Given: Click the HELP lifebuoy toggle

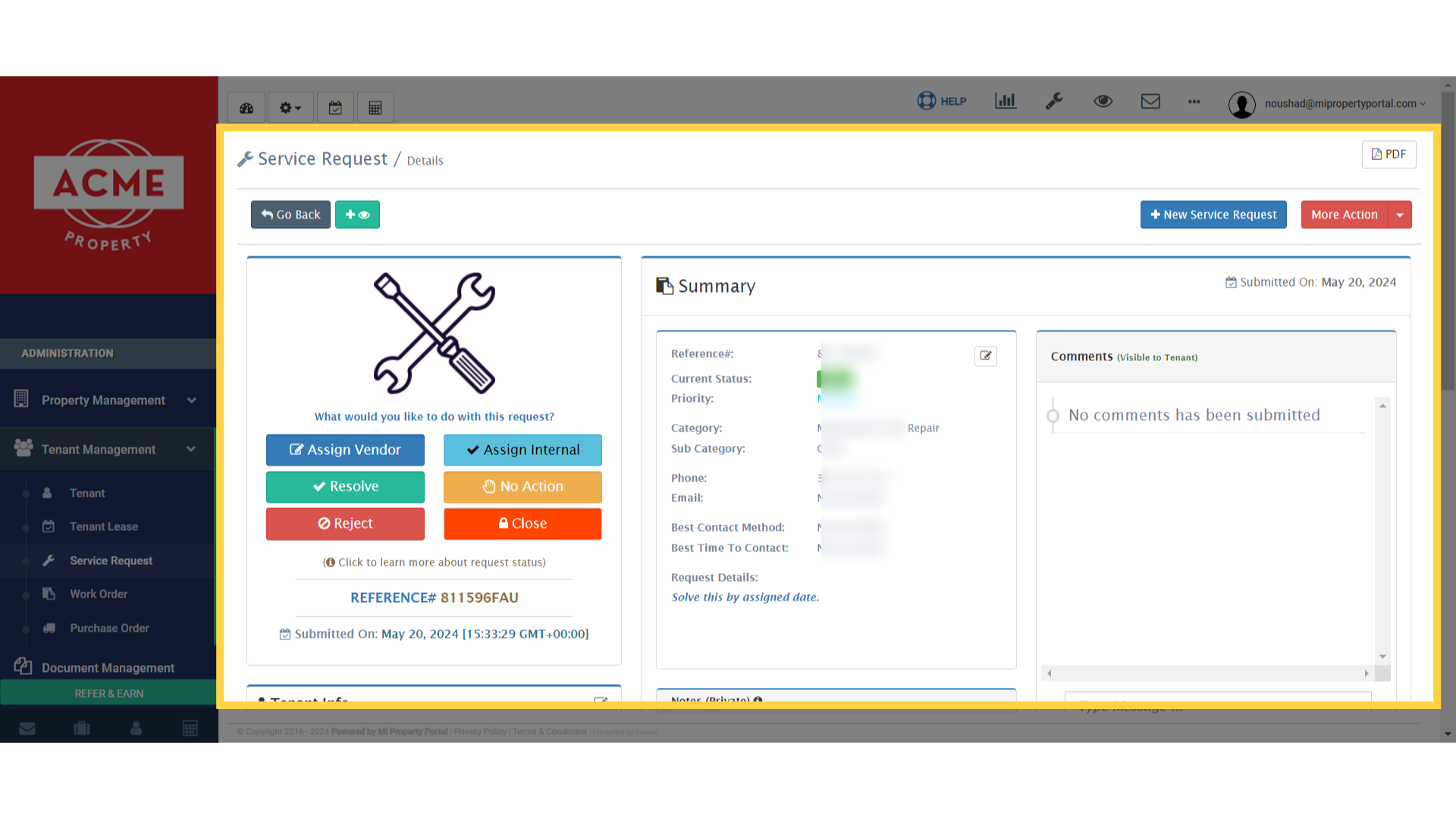Looking at the screenshot, I should click(x=940, y=101).
